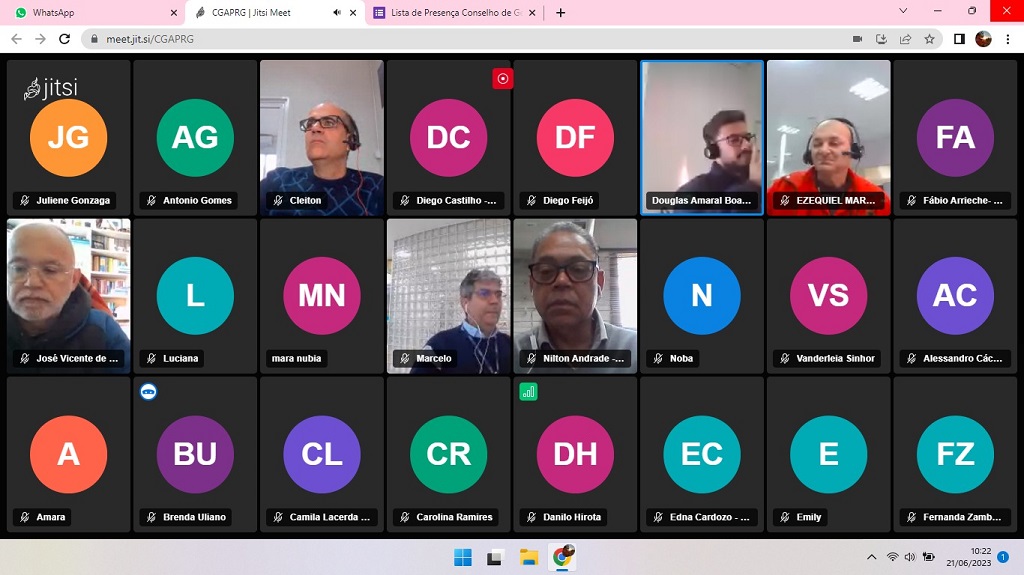Open the Windows Start menu

[x=463, y=557]
